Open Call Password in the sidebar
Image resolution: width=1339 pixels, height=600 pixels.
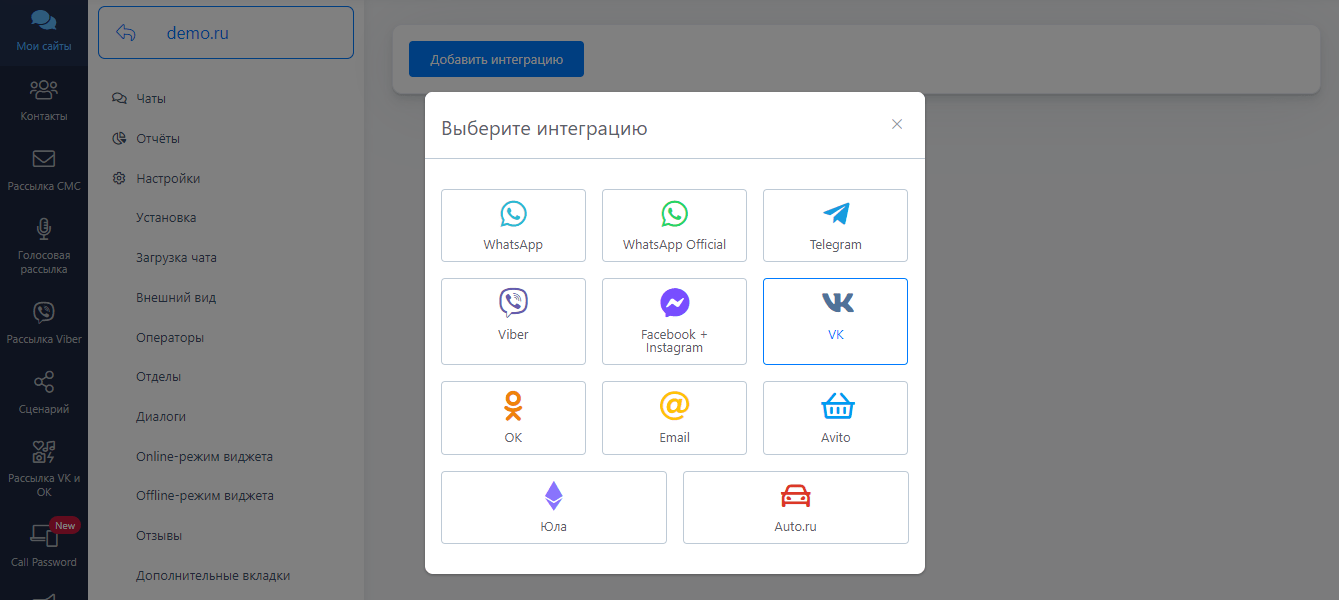point(44,546)
